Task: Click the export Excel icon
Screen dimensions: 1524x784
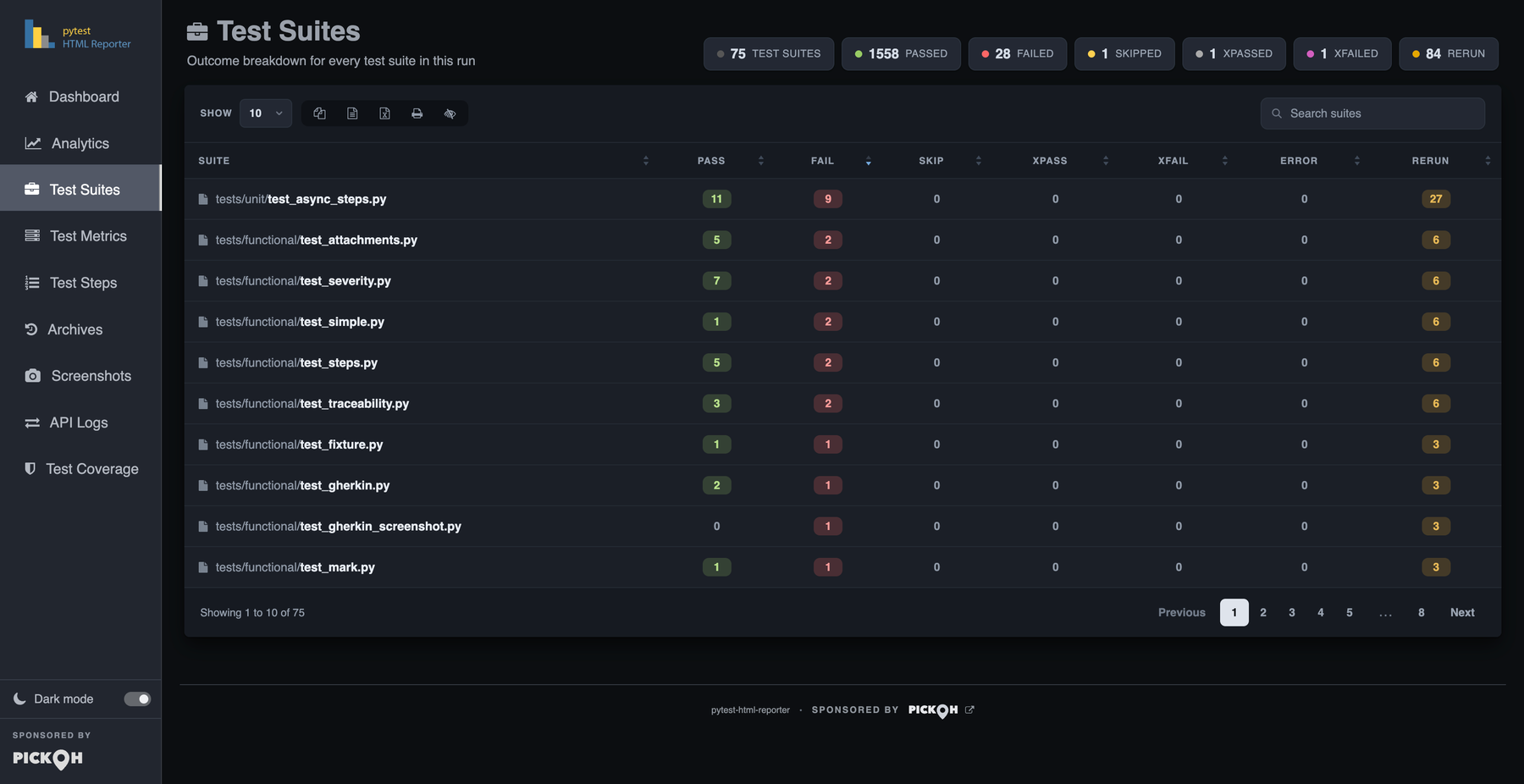Action: click(x=384, y=113)
